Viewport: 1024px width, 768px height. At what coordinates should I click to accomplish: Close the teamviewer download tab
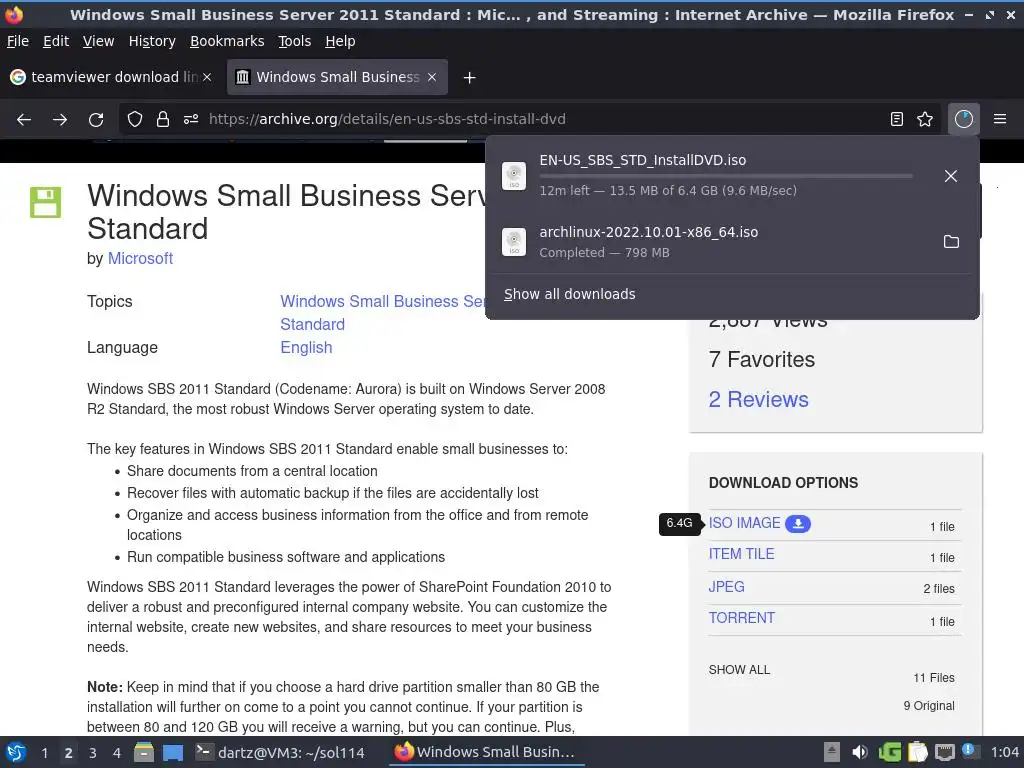pyautogui.click(x=207, y=77)
